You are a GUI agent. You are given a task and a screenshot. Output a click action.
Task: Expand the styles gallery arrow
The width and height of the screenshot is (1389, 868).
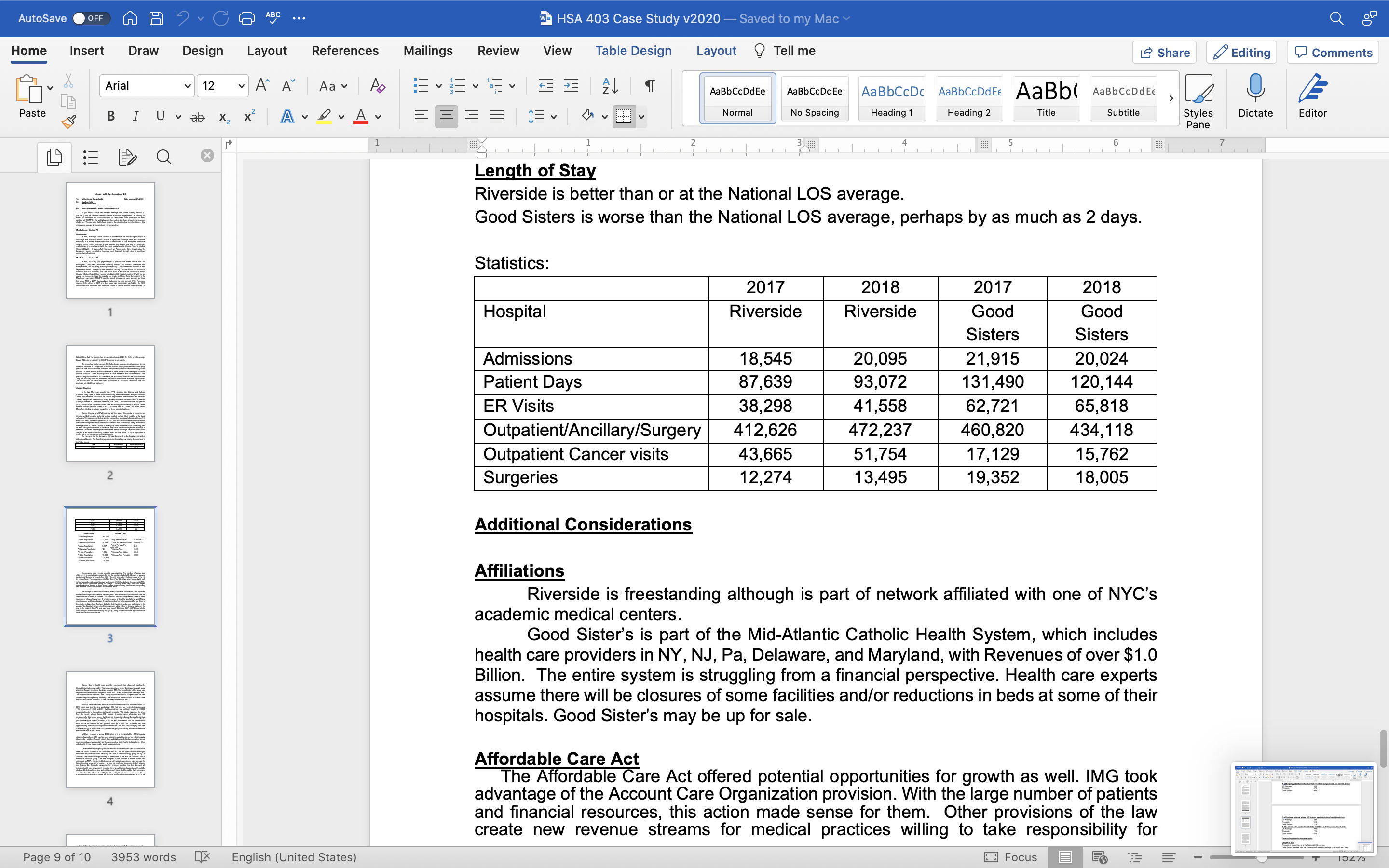pos(1171,98)
